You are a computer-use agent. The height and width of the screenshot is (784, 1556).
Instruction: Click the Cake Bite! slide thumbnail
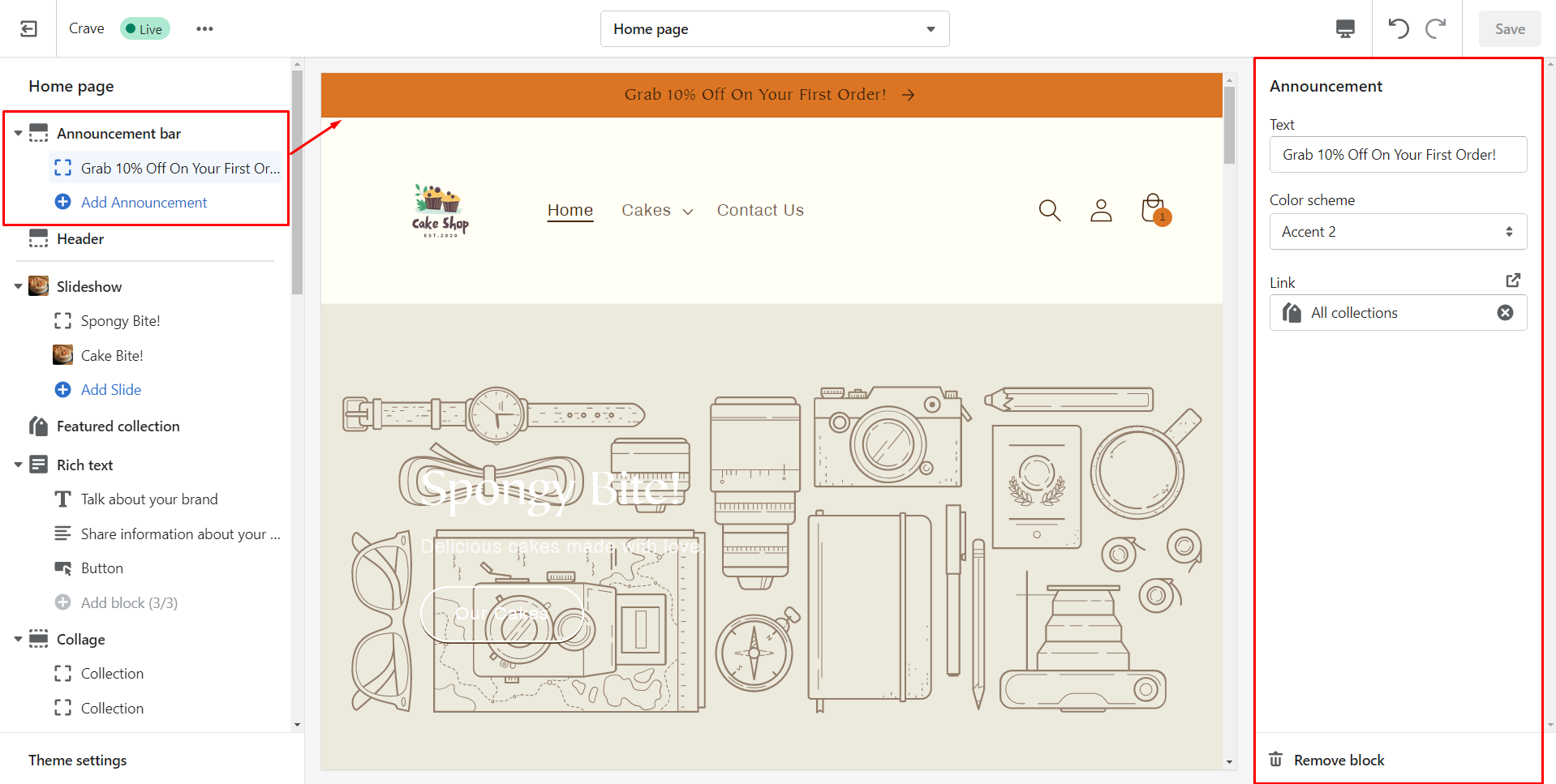click(62, 355)
